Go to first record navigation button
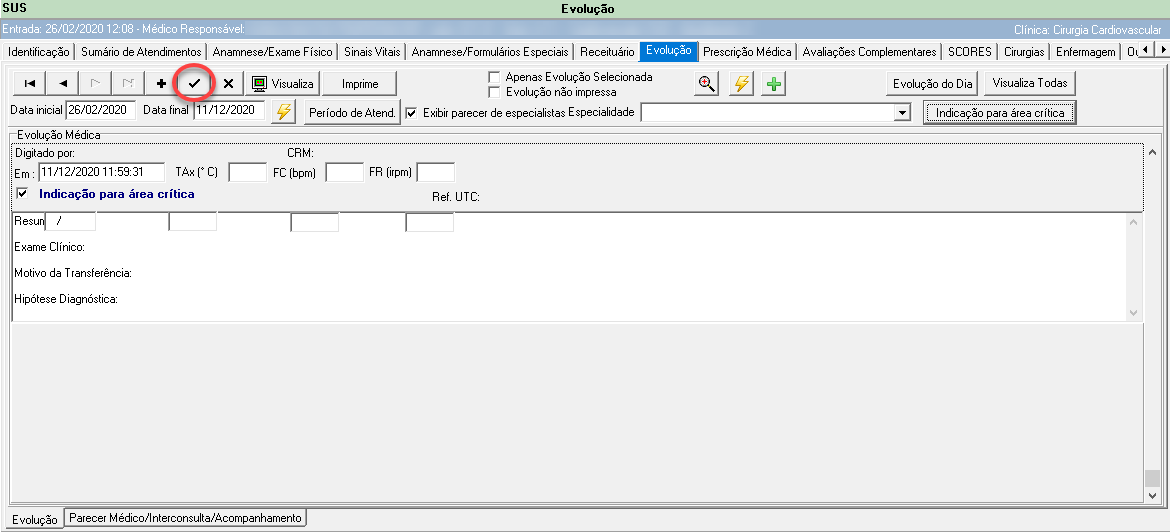 tap(30, 84)
